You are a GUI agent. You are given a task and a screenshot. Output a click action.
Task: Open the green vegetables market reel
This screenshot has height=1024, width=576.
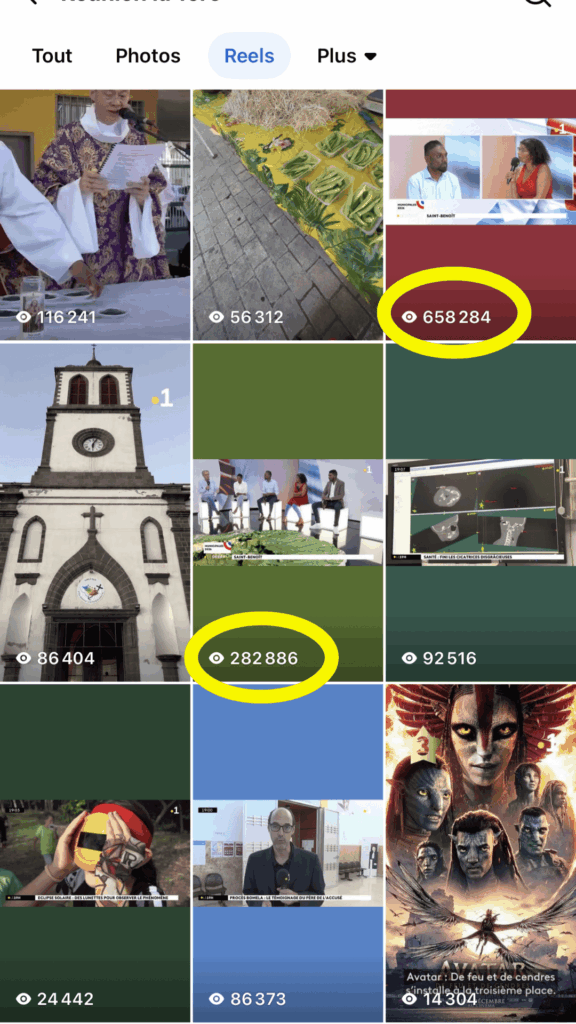pos(288,215)
